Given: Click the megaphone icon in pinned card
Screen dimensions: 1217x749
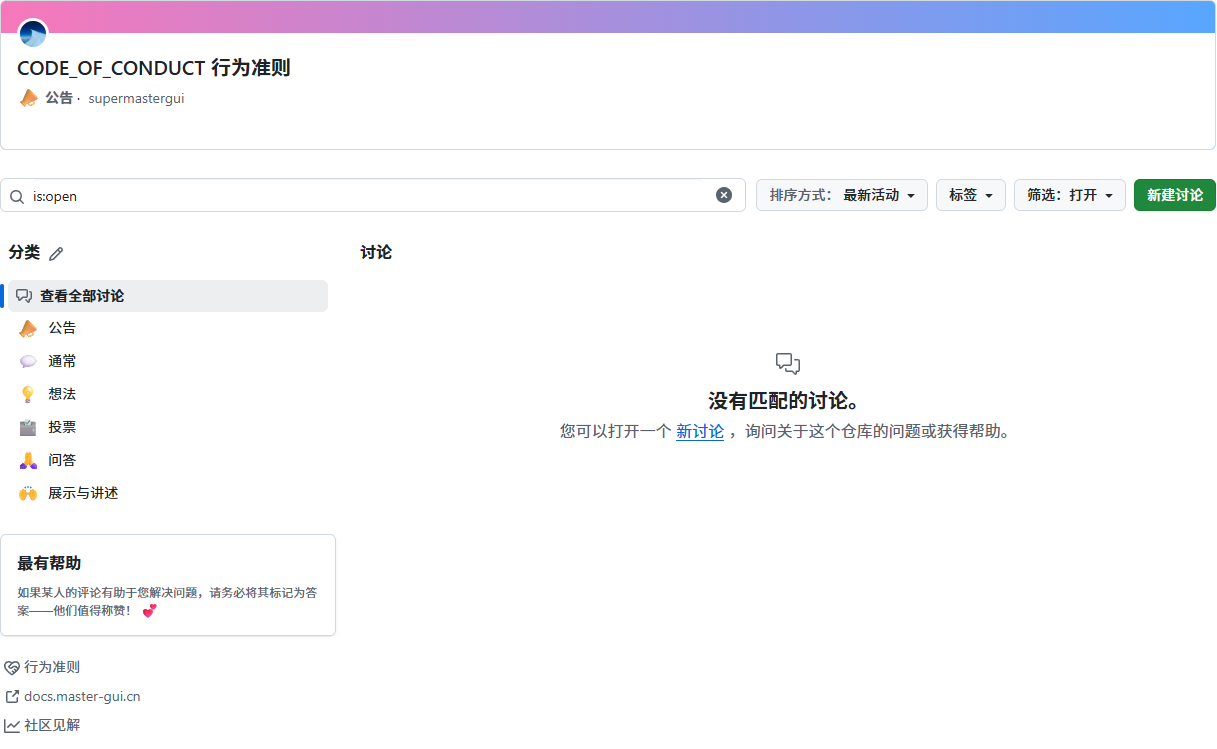Looking at the screenshot, I should click(x=29, y=98).
